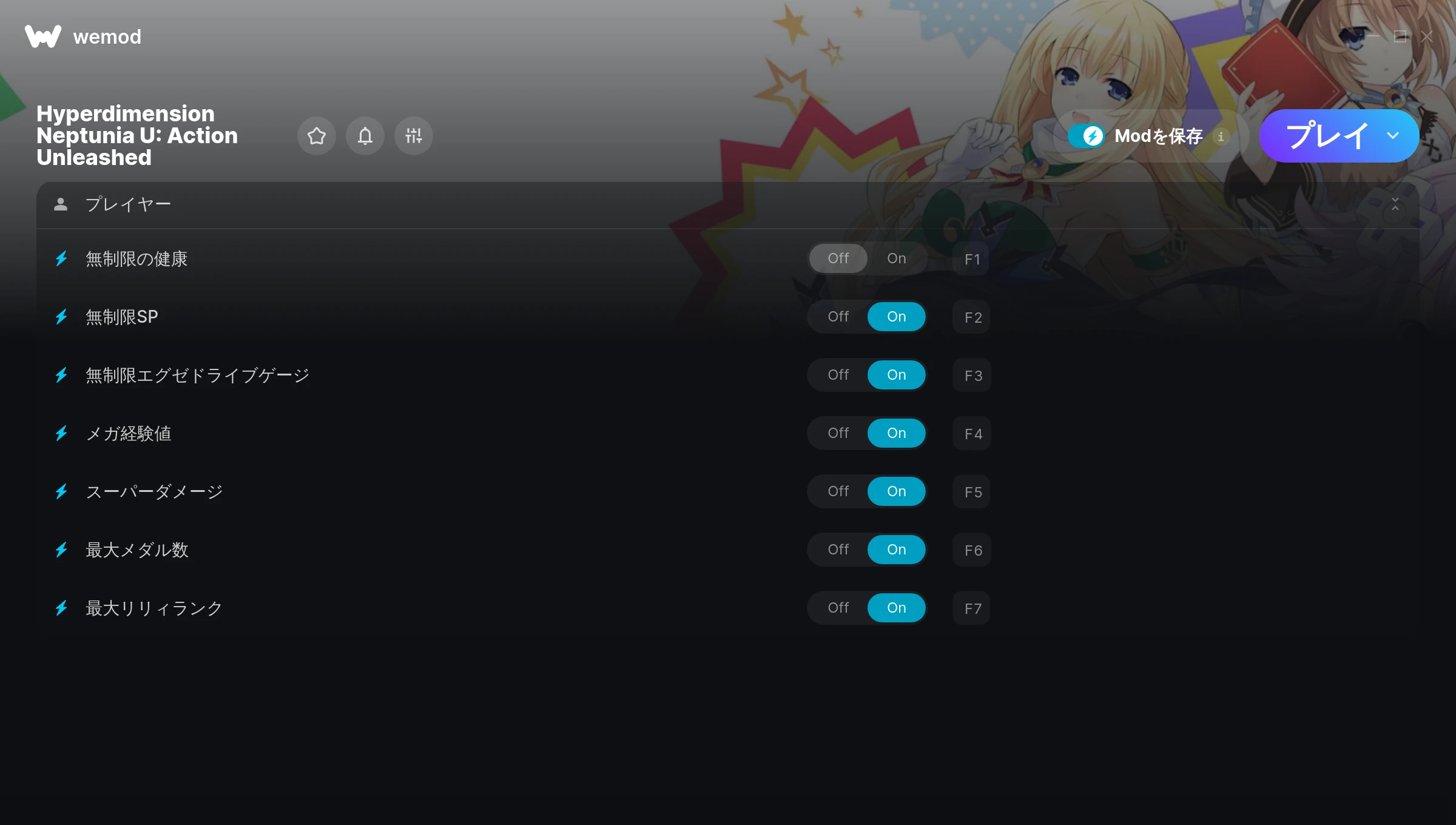The width and height of the screenshot is (1456, 825).
Task: Click the info icon beside Modを保存
Action: (1221, 136)
